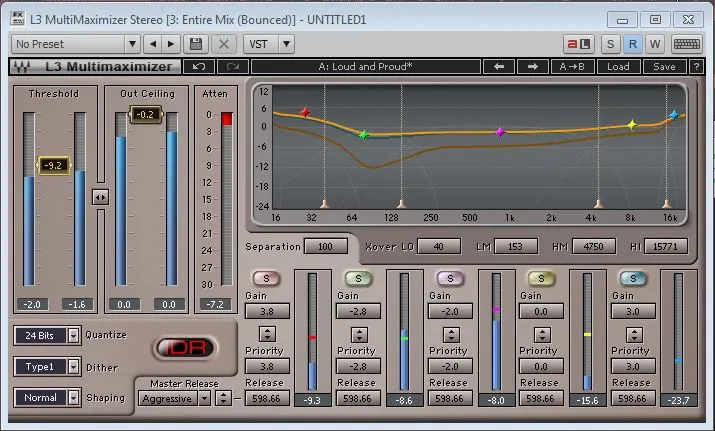Viewport: 715px width, 431px height.
Task: Open the VST dropdown arrow
Action: (286, 44)
